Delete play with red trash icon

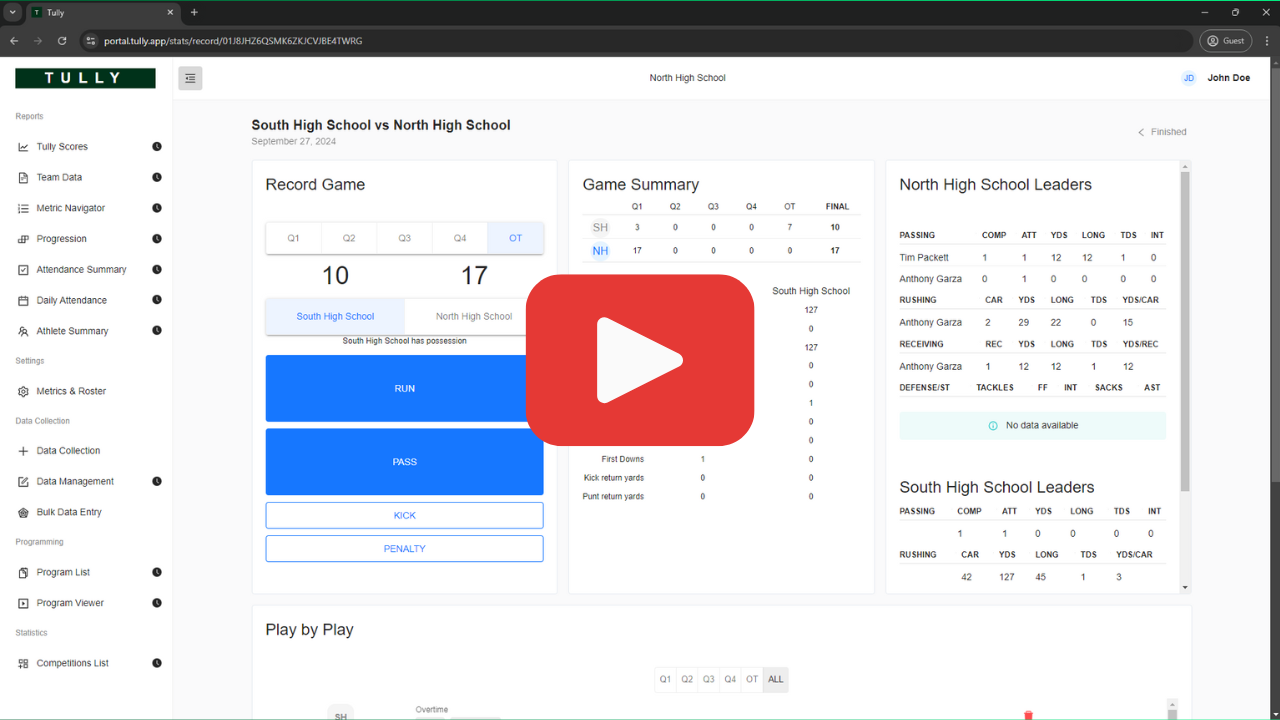coord(1028,715)
